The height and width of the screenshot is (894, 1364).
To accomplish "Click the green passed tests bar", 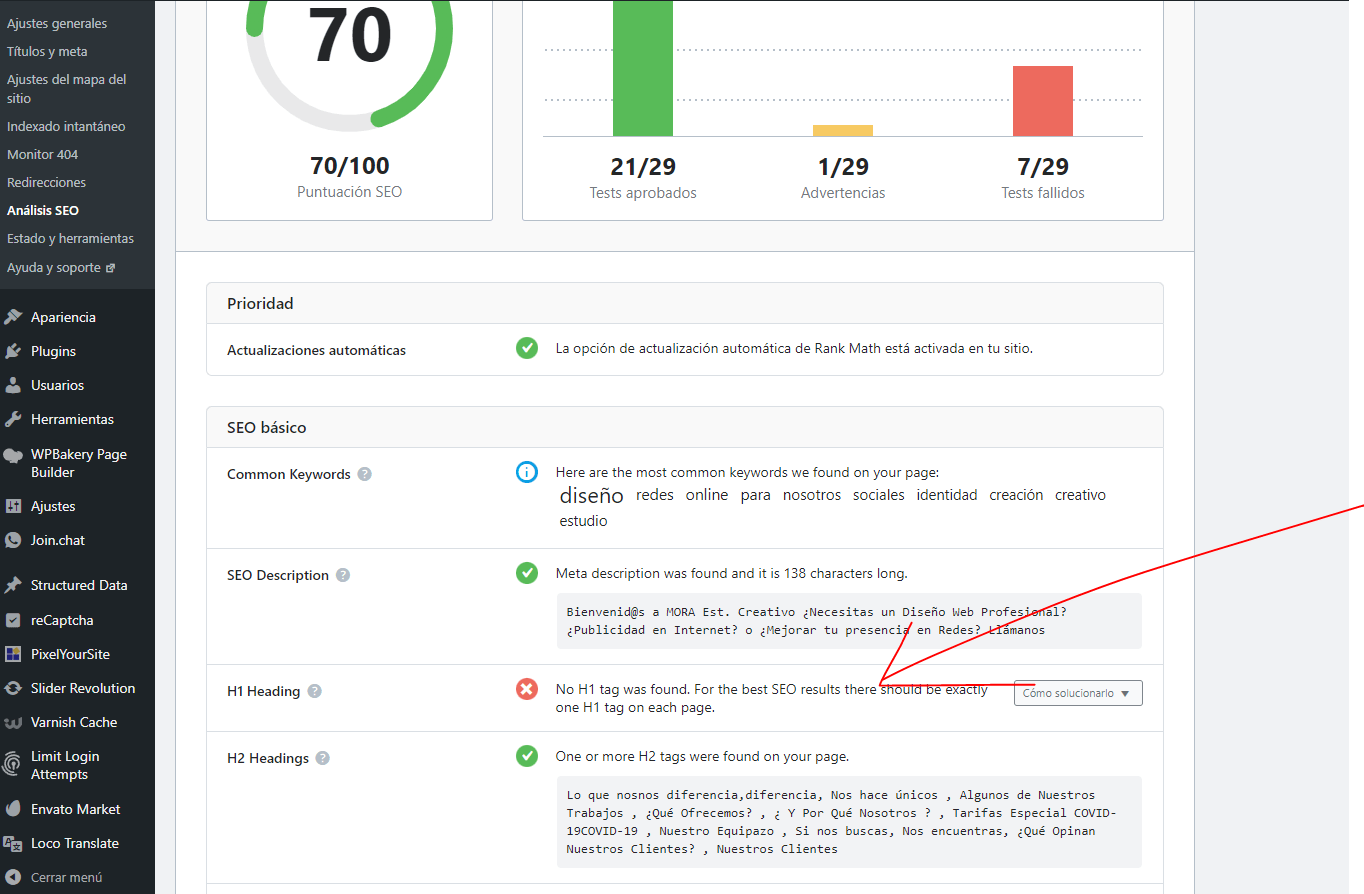I will point(643,68).
